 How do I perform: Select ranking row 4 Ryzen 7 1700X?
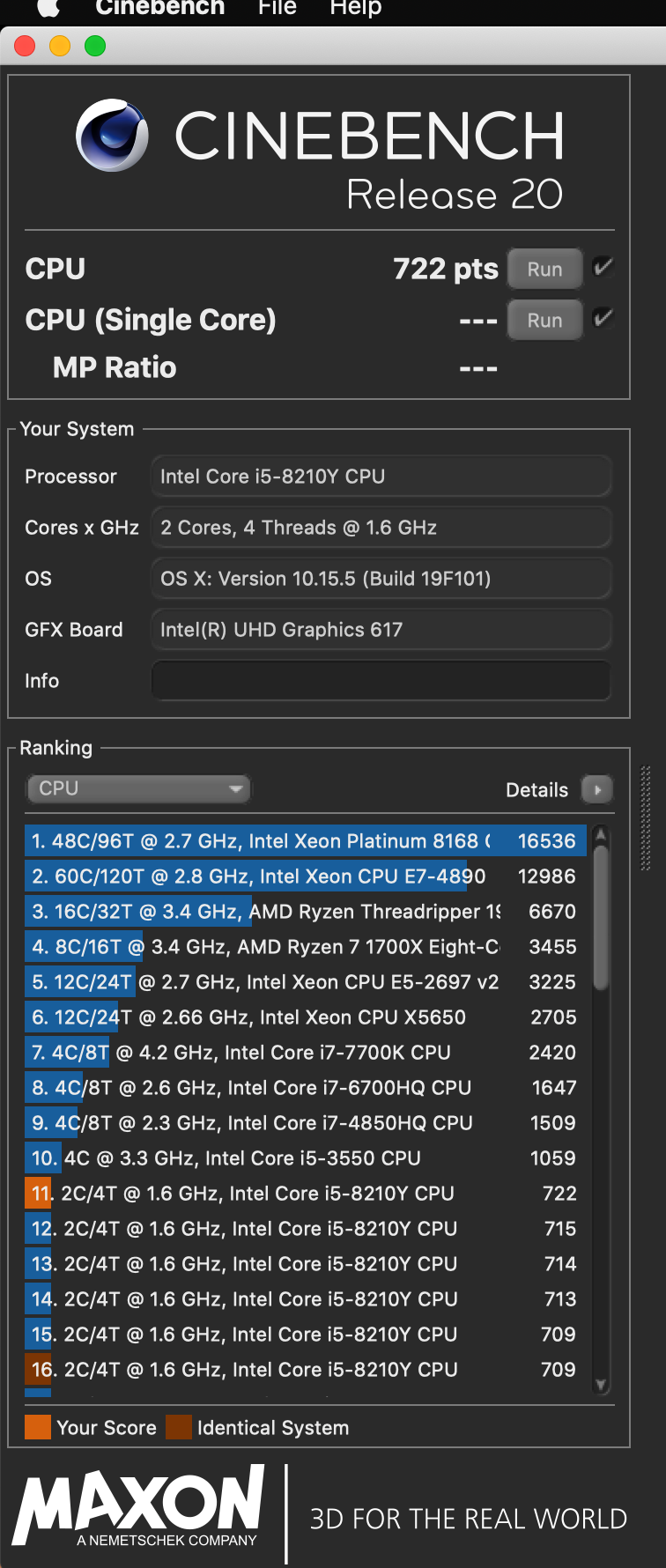306,947
